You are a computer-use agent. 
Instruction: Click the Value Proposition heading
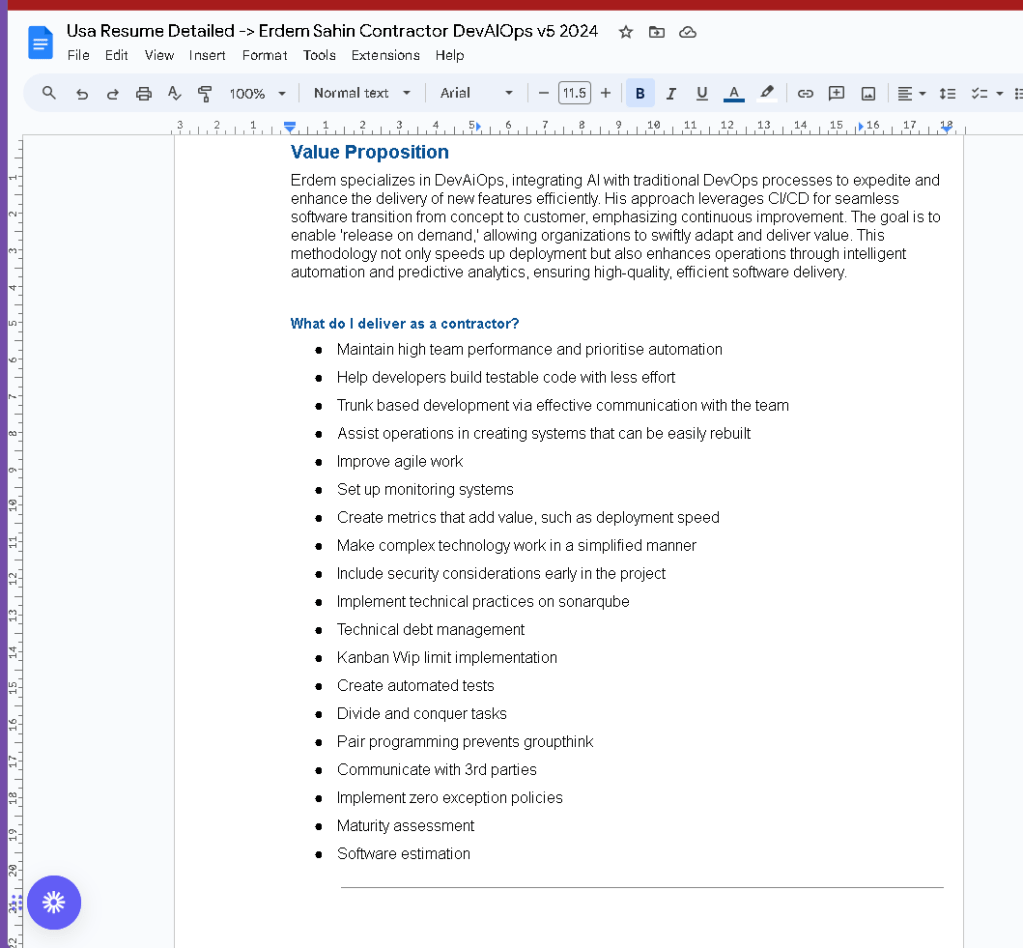[369, 152]
